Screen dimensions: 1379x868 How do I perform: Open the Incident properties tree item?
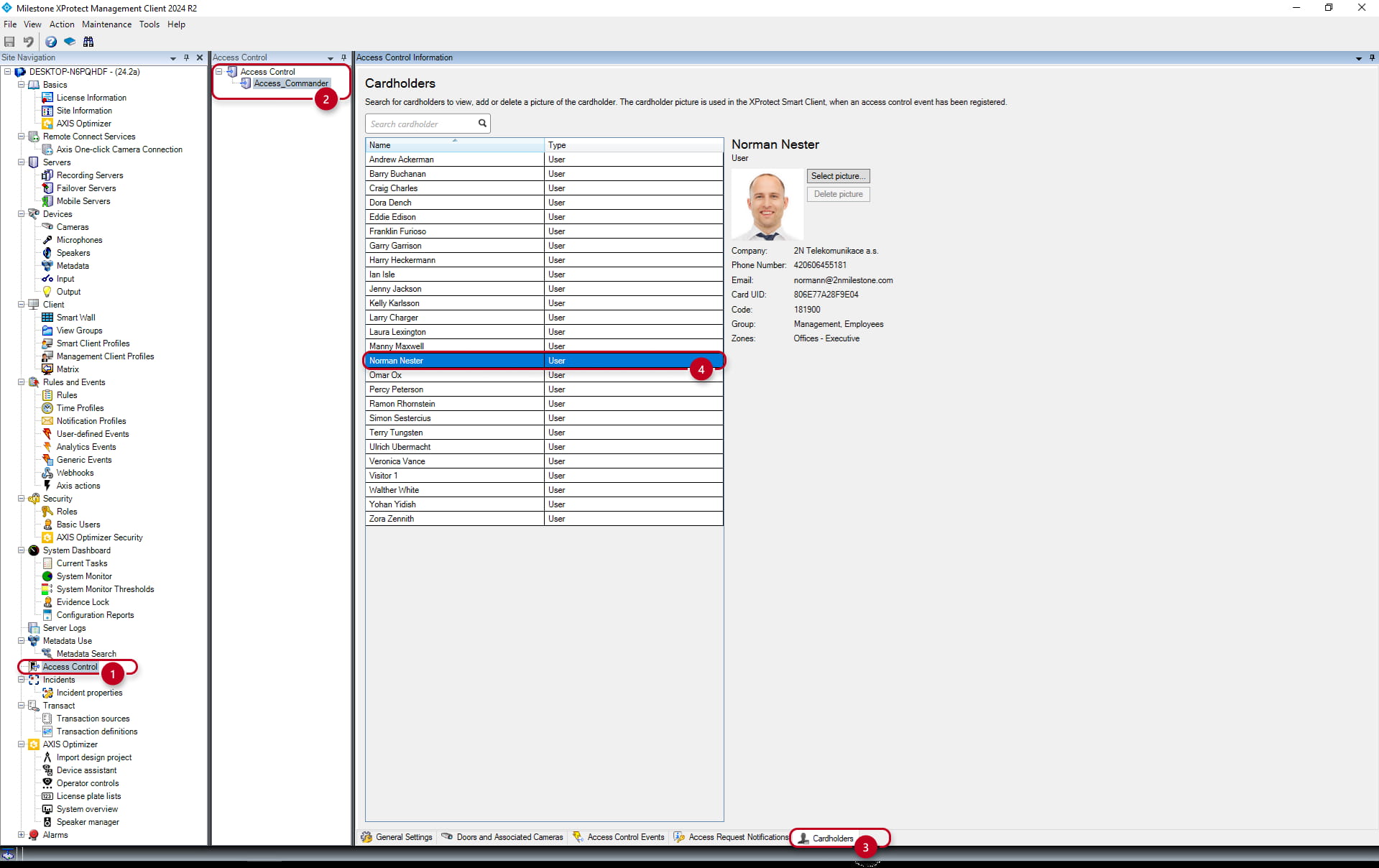[x=90, y=693]
